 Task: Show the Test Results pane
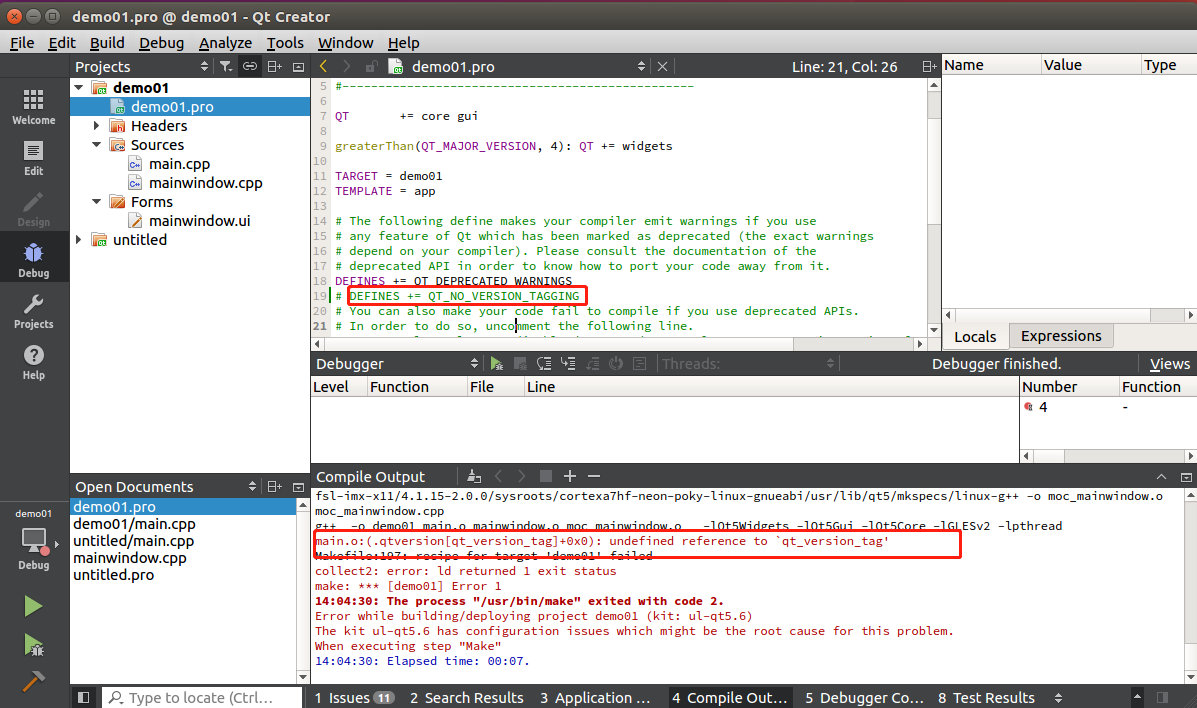[986, 697]
